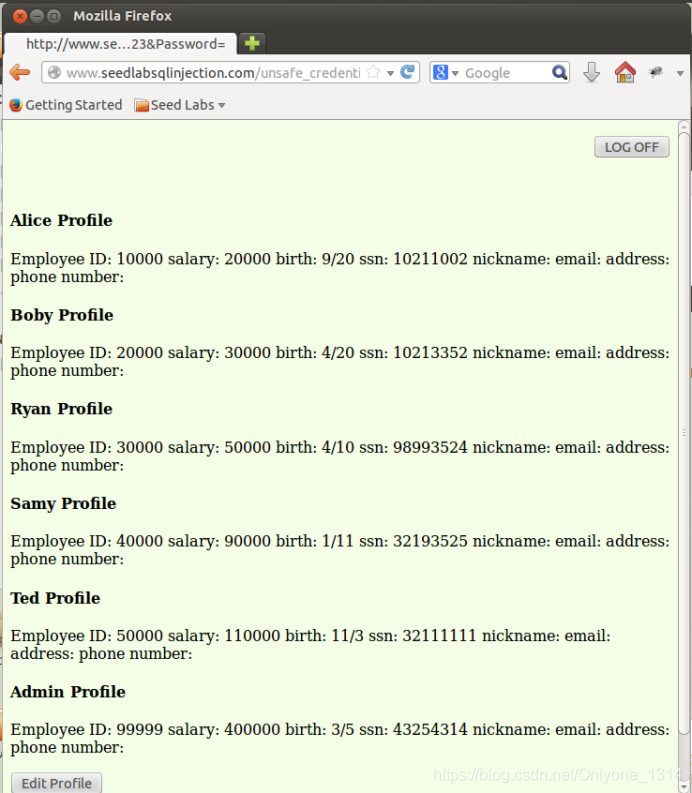Click Ted's salary value 110000
The image size is (692, 793).
click(252, 635)
